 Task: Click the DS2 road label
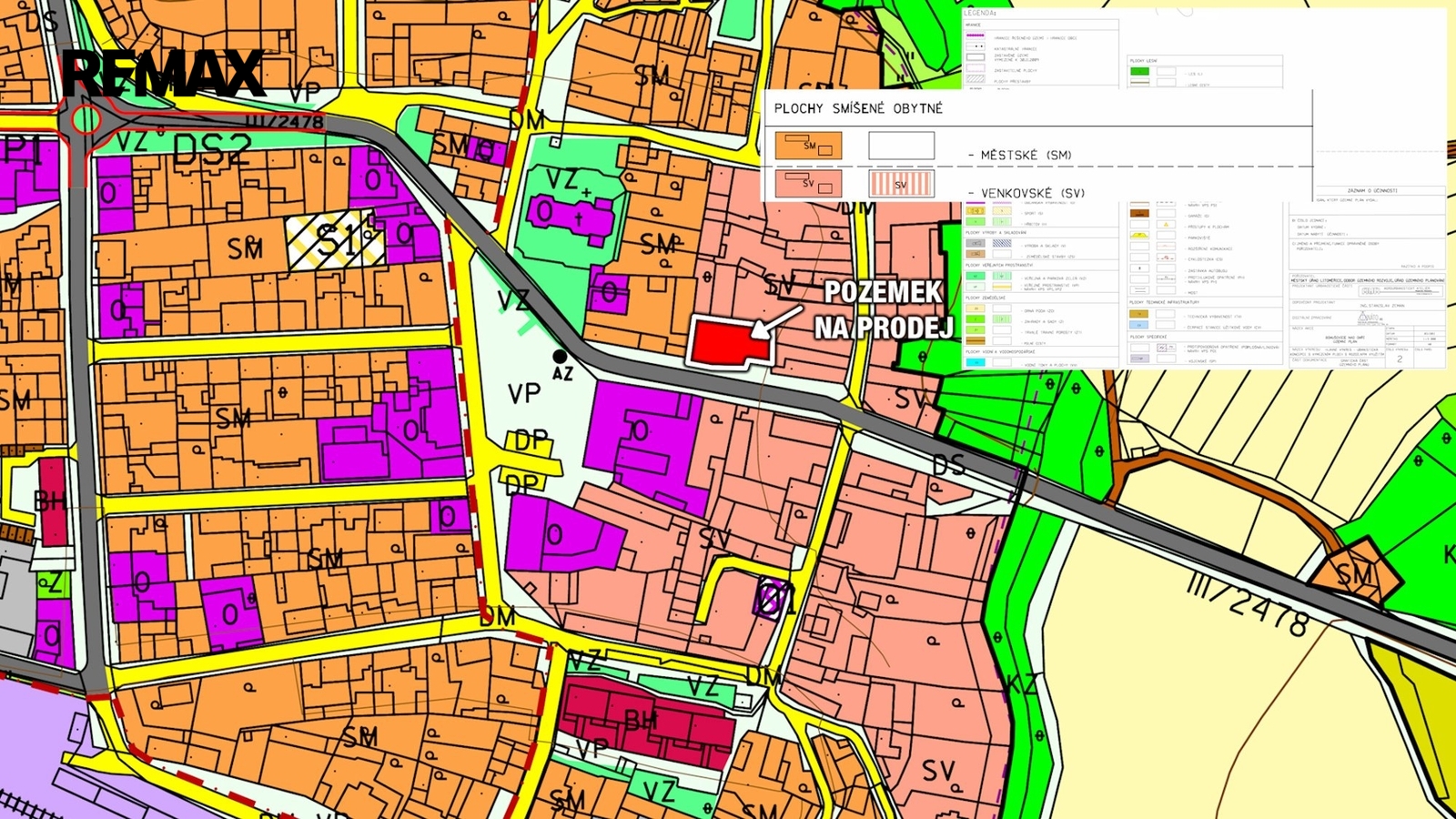click(x=211, y=152)
